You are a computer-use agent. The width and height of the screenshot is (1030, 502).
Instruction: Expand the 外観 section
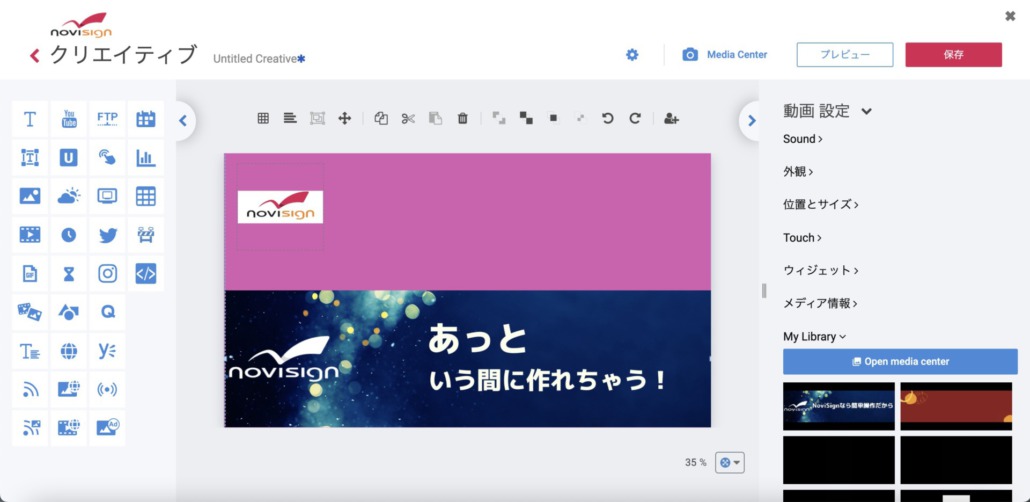click(x=798, y=171)
